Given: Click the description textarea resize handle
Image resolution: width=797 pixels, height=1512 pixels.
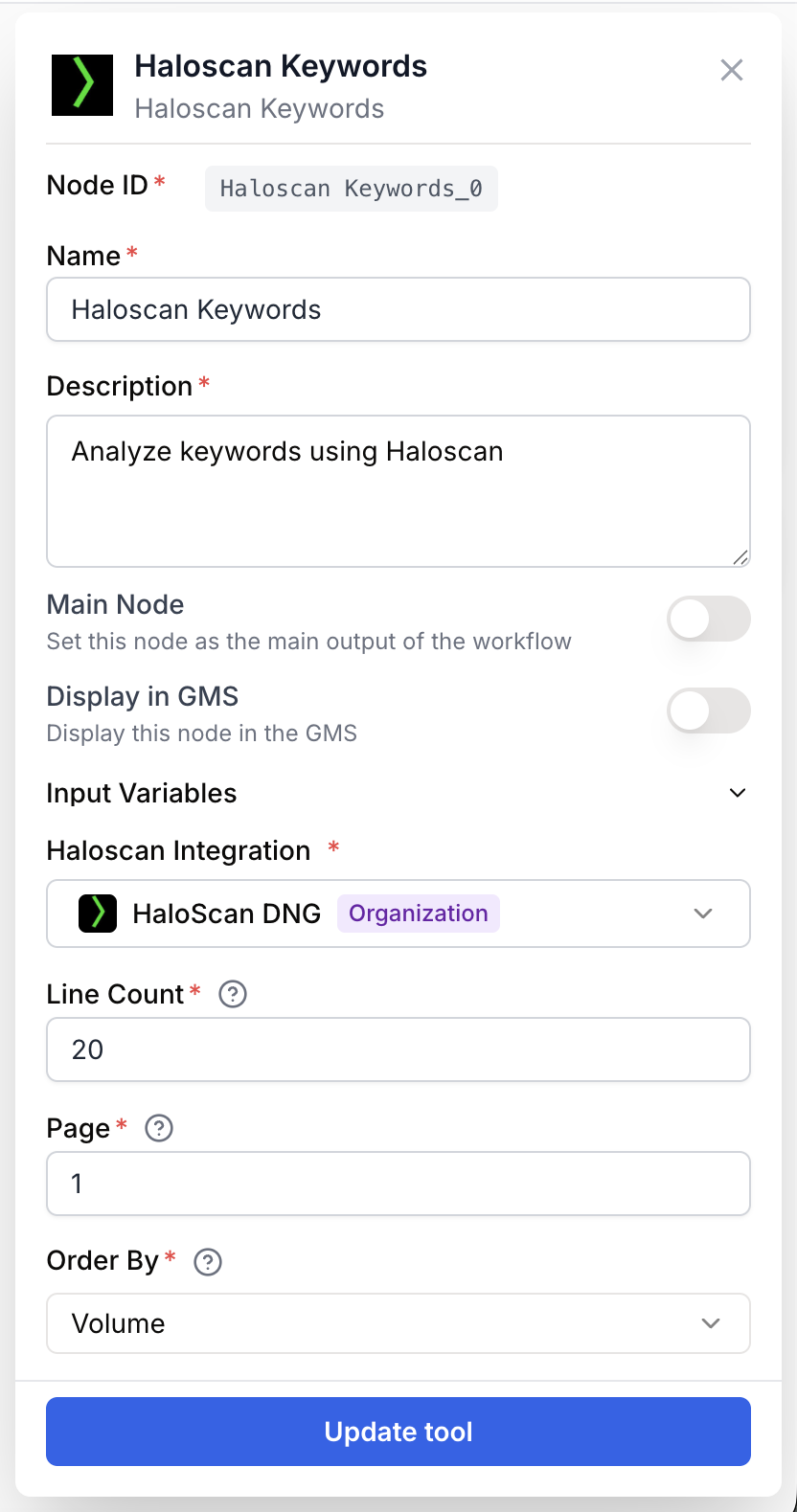Looking at the screenshot, I should pyautogui.click(x=740, y=557).
